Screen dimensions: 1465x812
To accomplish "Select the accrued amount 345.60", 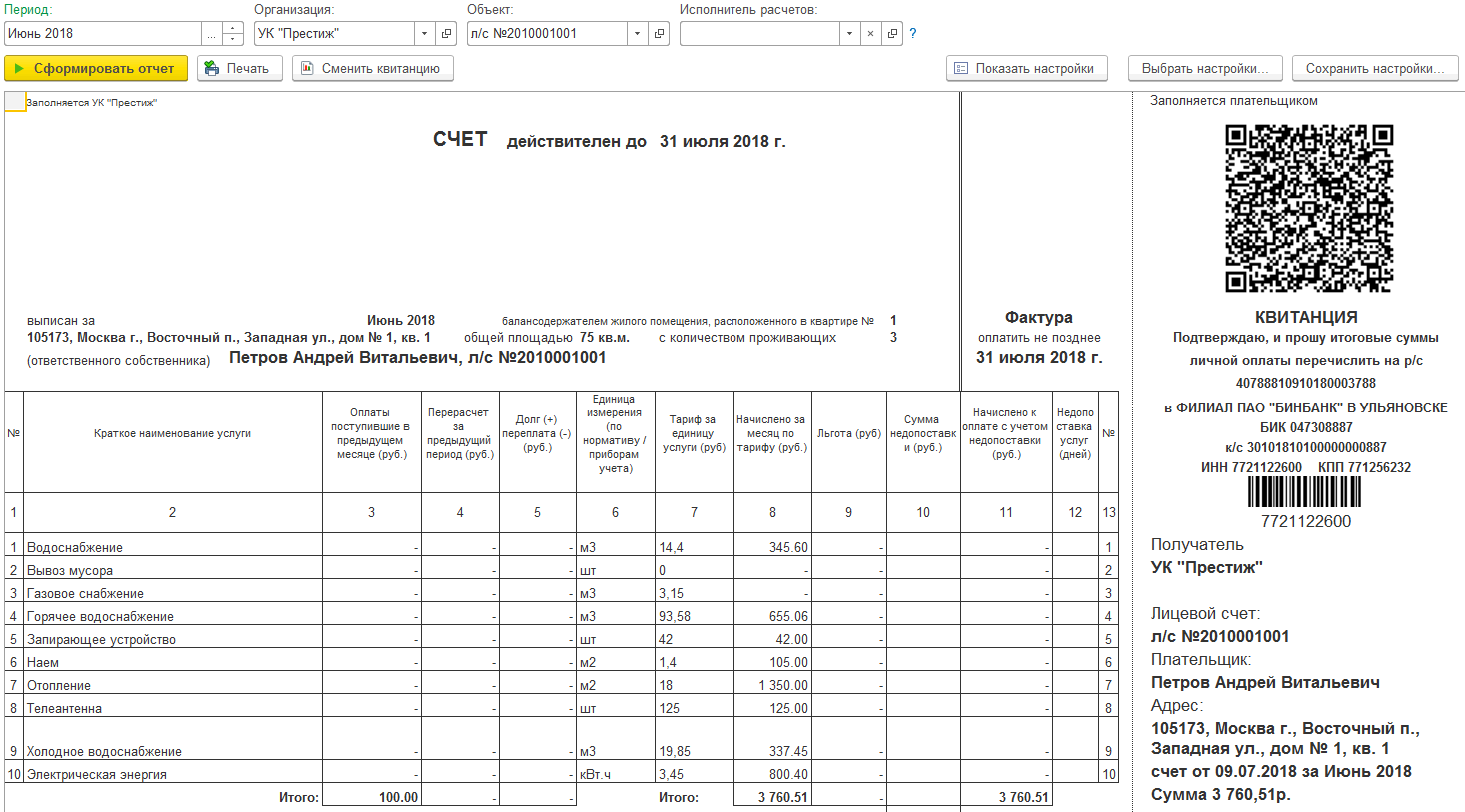I will [x=788, y=548].
